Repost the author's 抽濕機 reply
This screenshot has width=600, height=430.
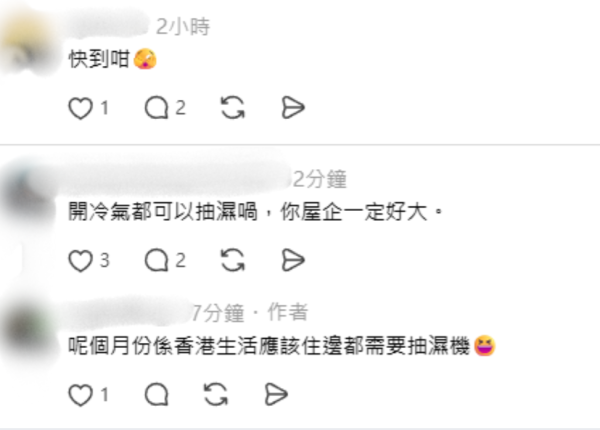pyautogui.click(x=216, y=394)
